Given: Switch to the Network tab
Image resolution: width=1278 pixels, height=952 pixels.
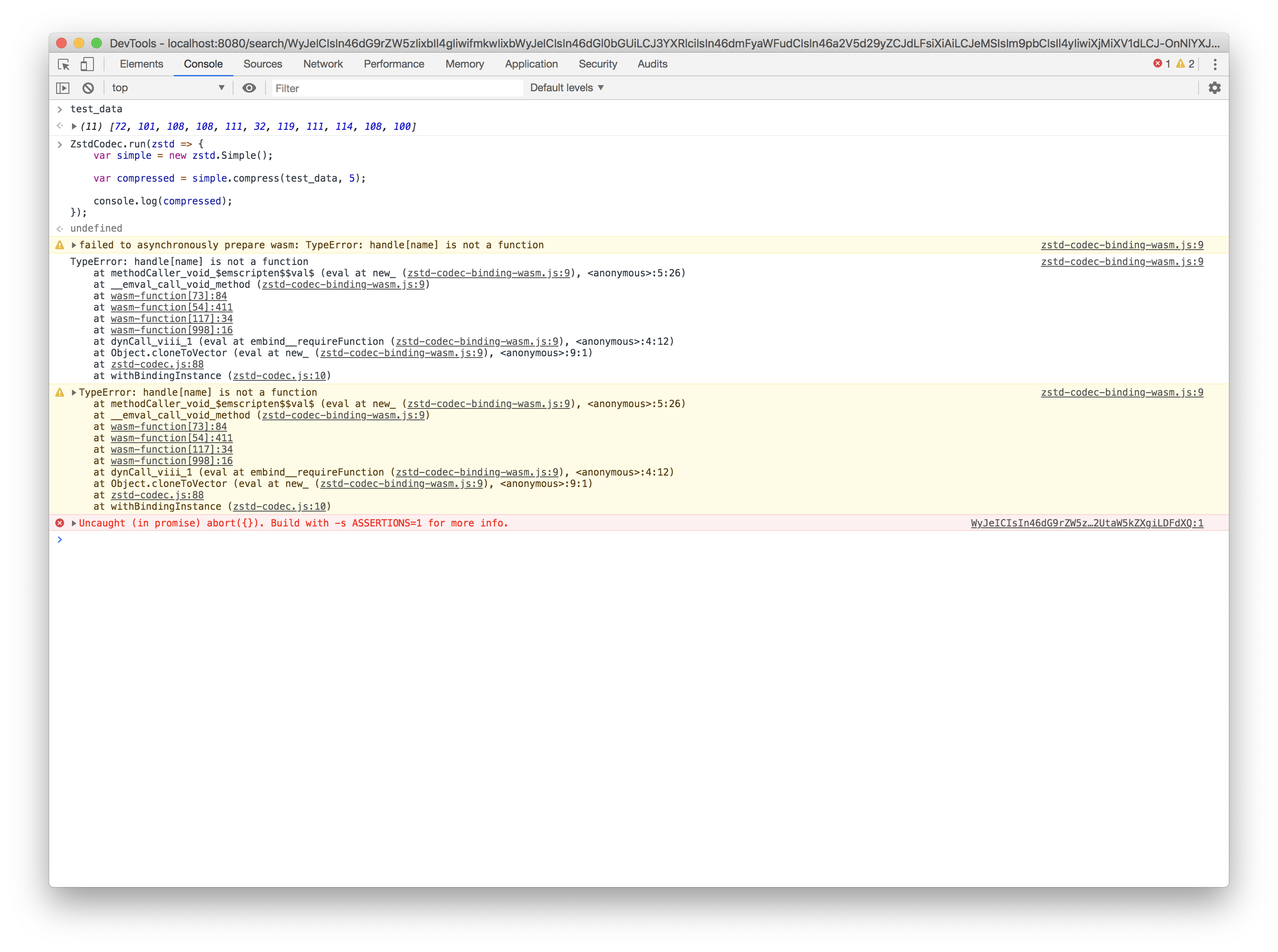Looking at the screenshot, I should tap(323, 64).
